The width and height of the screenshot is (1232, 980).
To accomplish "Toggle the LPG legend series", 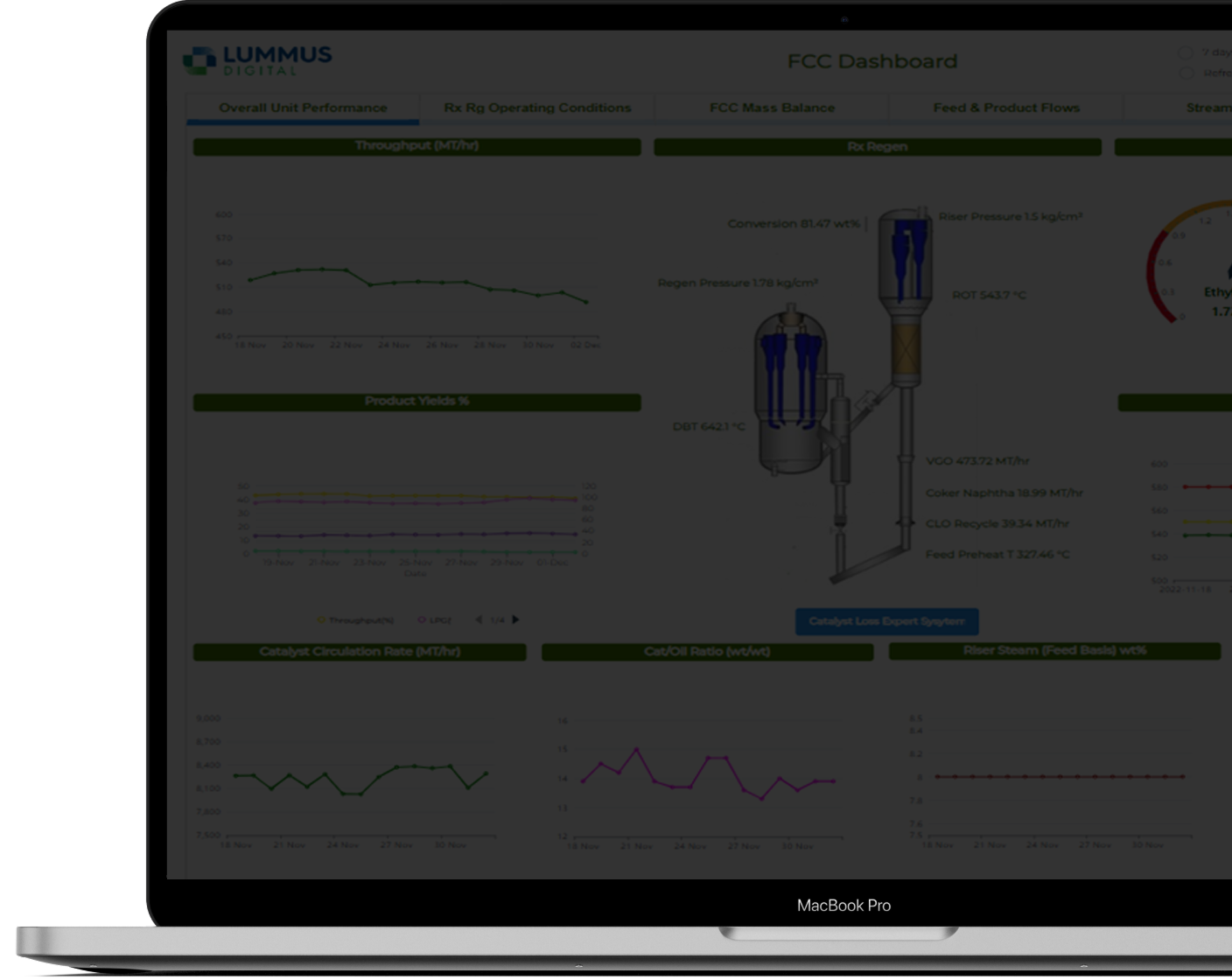I will coord(435,619).
